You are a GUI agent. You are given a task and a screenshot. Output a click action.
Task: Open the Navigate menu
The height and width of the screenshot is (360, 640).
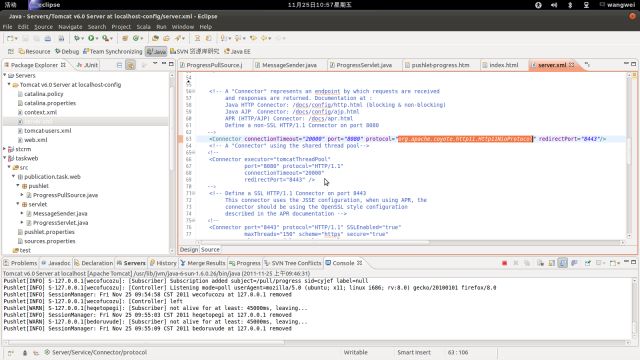70,27
